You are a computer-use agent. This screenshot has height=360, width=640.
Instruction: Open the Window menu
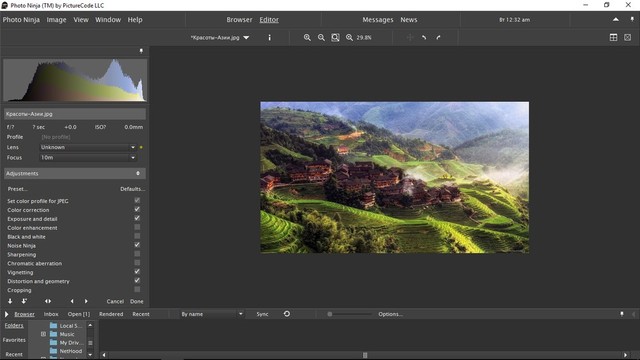pyautogui.click(x=108, y=20)
